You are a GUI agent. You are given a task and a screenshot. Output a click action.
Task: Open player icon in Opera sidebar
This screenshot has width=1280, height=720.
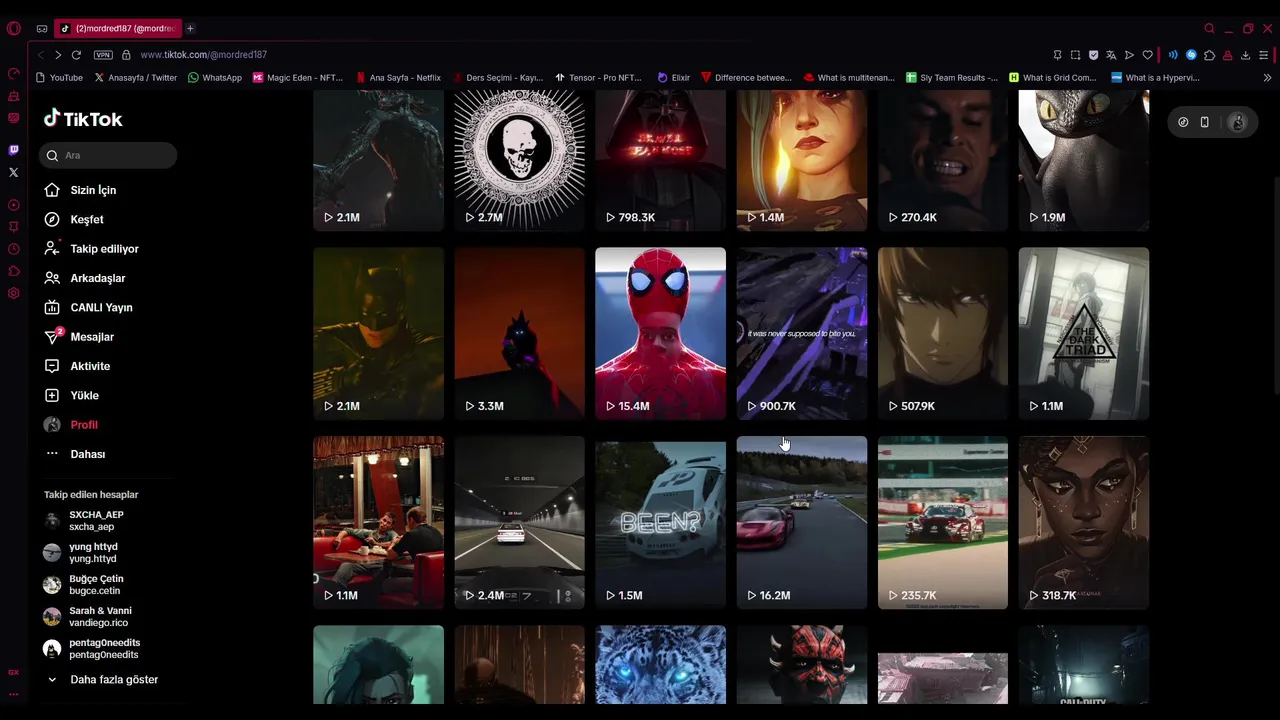click(13, 205)
